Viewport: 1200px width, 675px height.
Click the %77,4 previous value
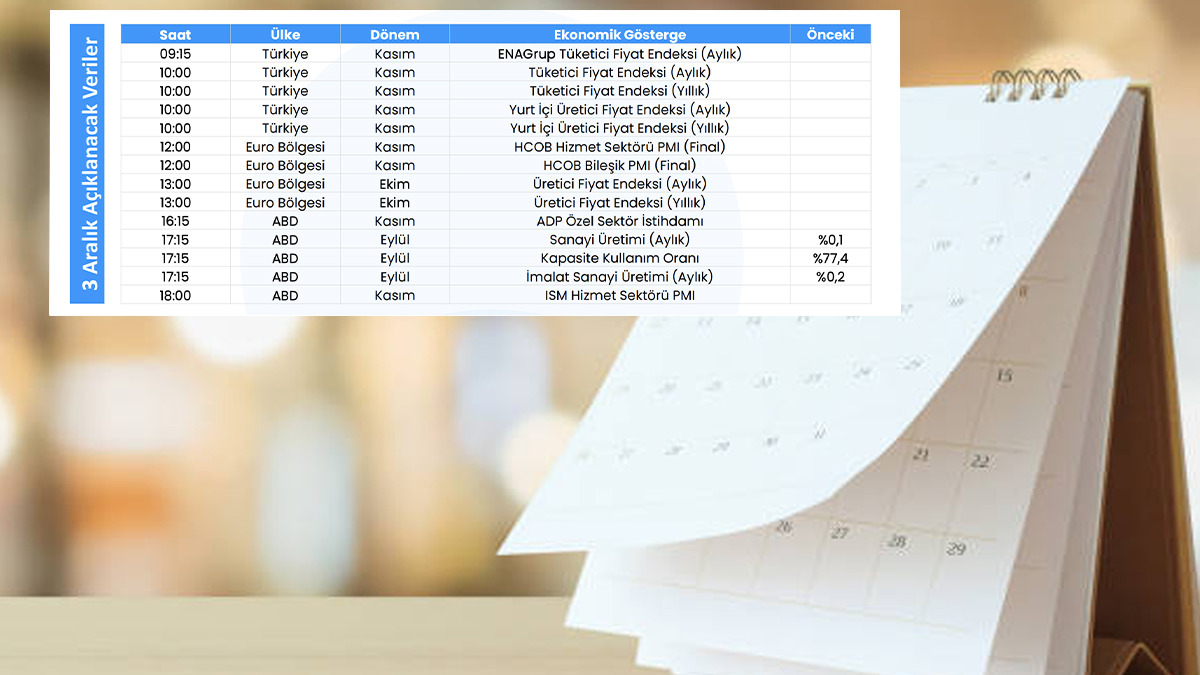[x=829, y=258]
